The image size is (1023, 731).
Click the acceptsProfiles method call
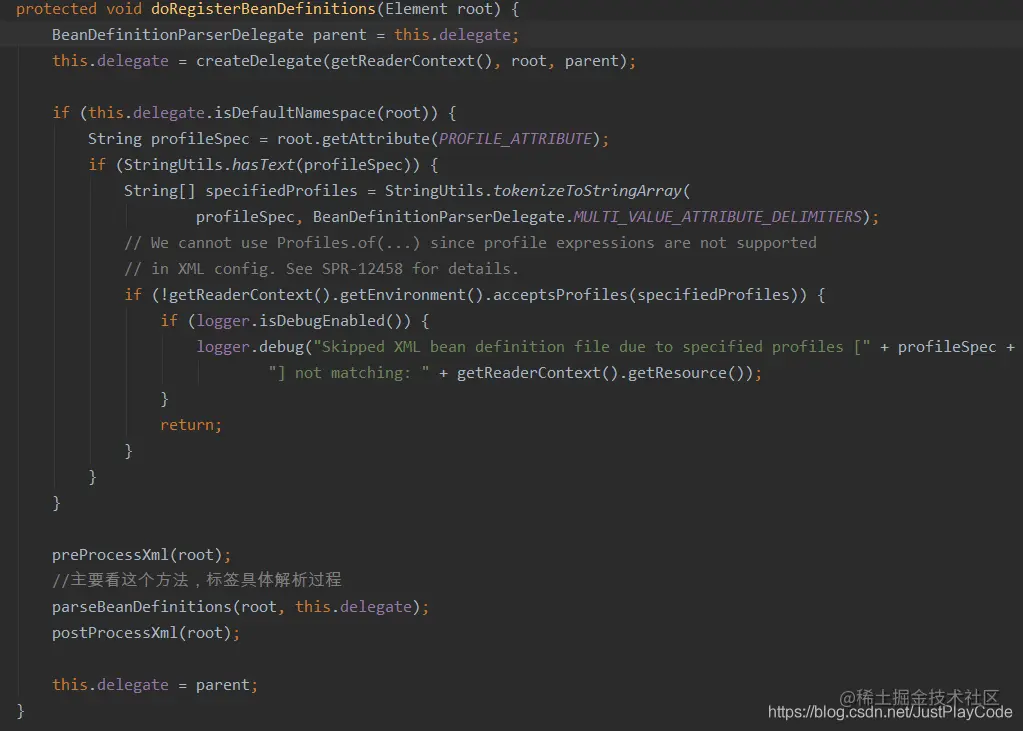[560, 295]
